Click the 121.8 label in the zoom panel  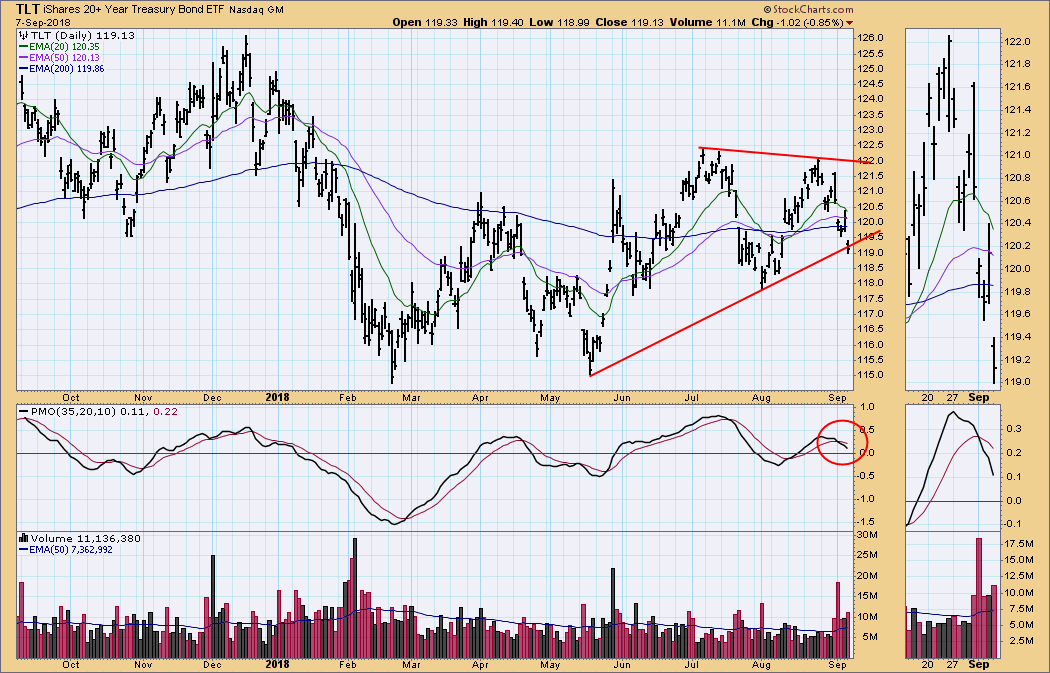click(x=1019, y=64)
